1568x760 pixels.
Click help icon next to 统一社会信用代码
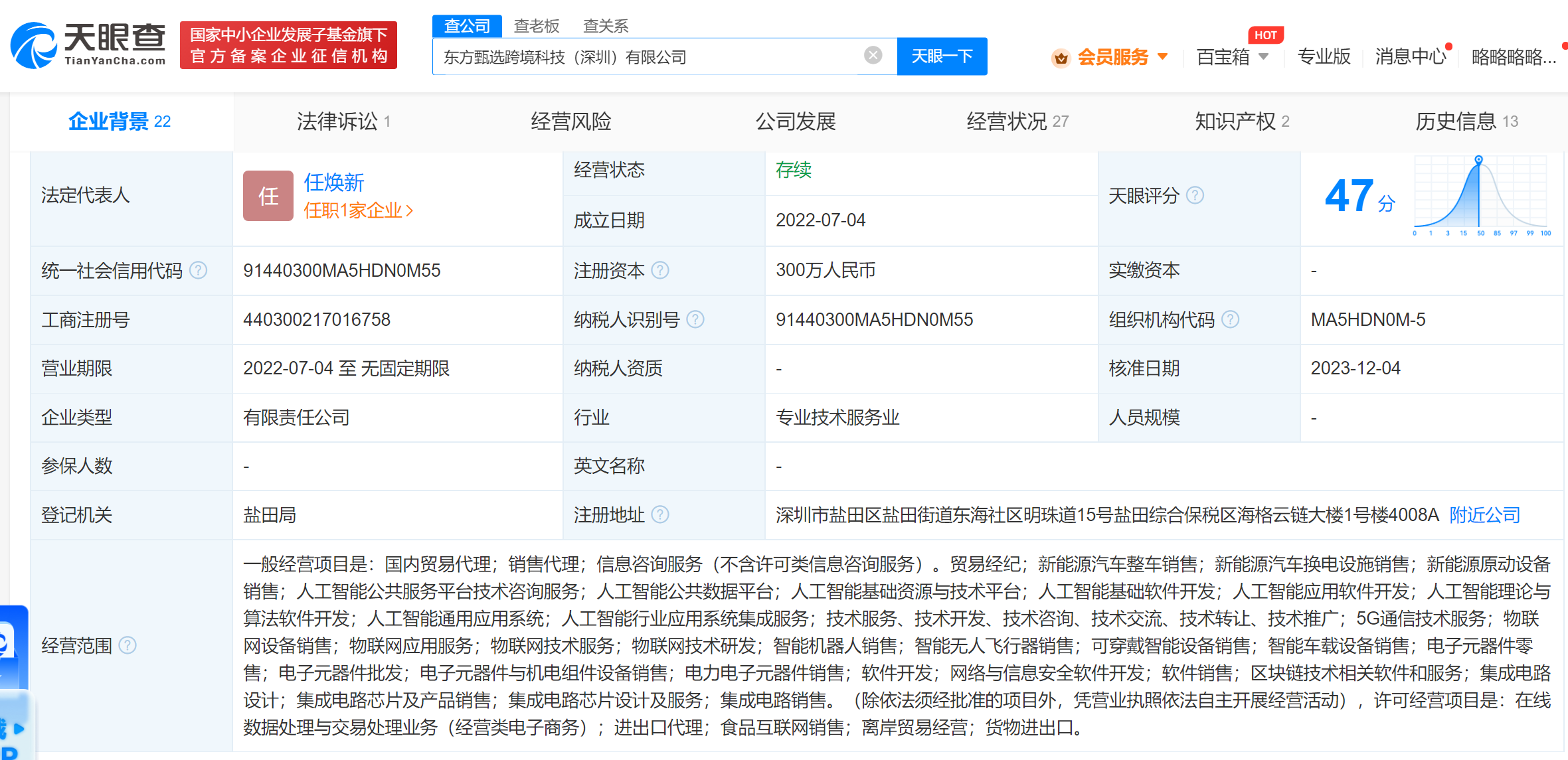coord(198,270)
